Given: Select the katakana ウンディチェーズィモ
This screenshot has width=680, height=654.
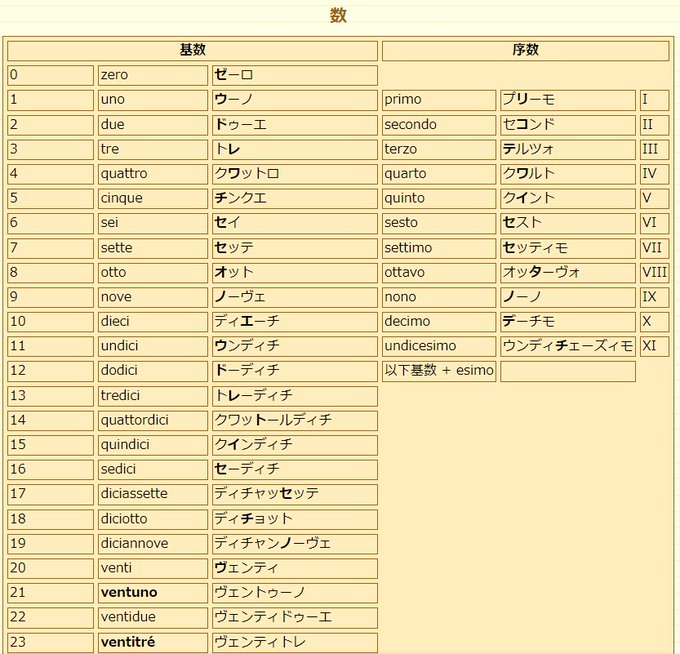Looking at the screenshot, I should pos(568,346).
